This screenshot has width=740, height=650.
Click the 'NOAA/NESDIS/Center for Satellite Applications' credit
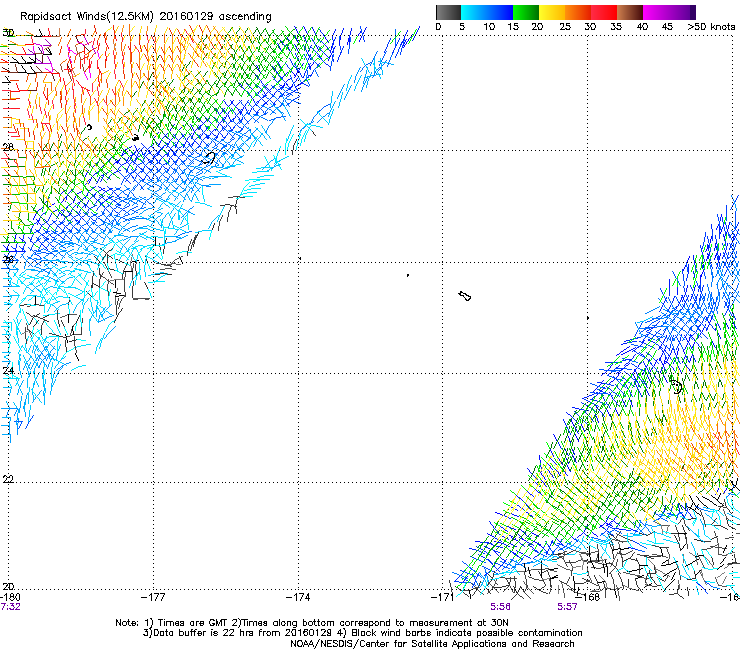(432, 644)
